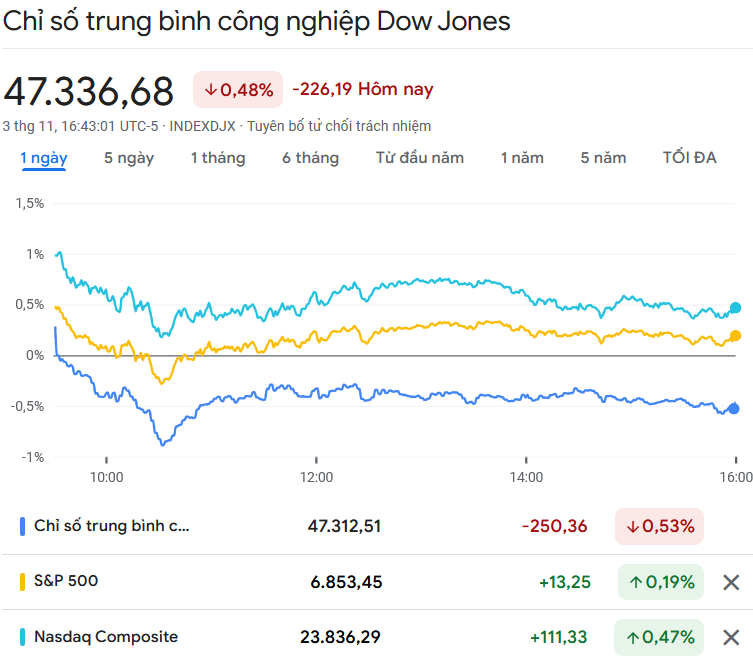The image size is (753, 665).
Task: Click the Nasdaq Composite teal color marker
Action: pyautogui.click(x=22, y=637)
